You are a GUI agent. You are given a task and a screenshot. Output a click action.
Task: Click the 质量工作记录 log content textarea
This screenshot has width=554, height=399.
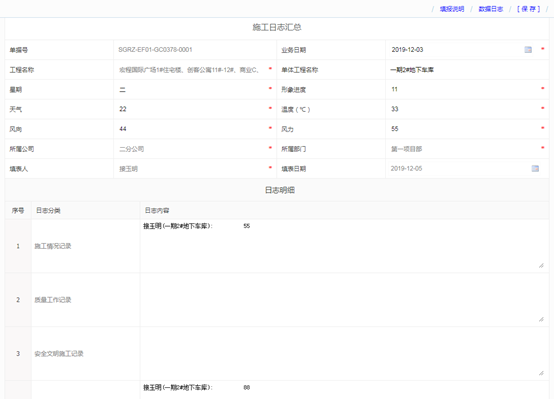pyautogui.click(x=343, y=299)
